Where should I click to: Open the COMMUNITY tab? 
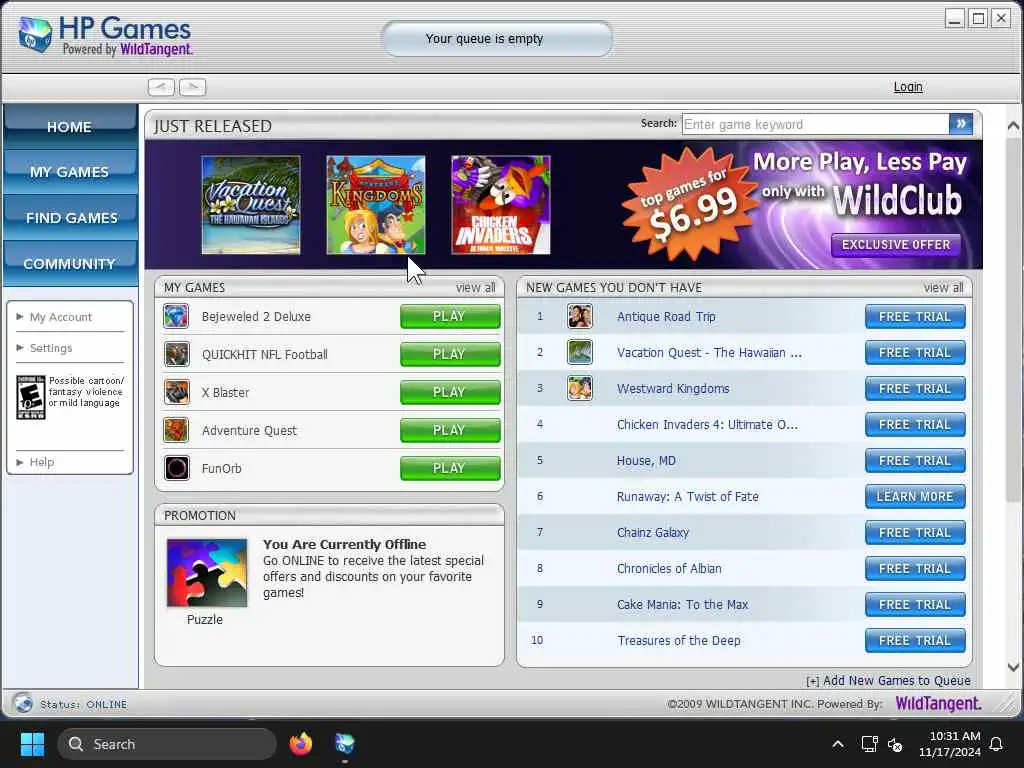70,263
